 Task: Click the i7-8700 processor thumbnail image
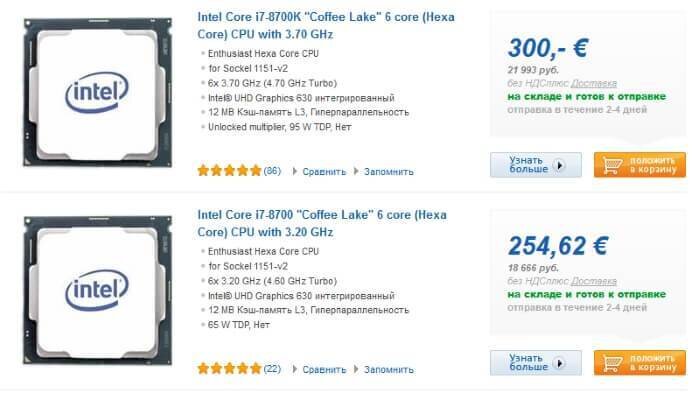[x=98, y=290]
